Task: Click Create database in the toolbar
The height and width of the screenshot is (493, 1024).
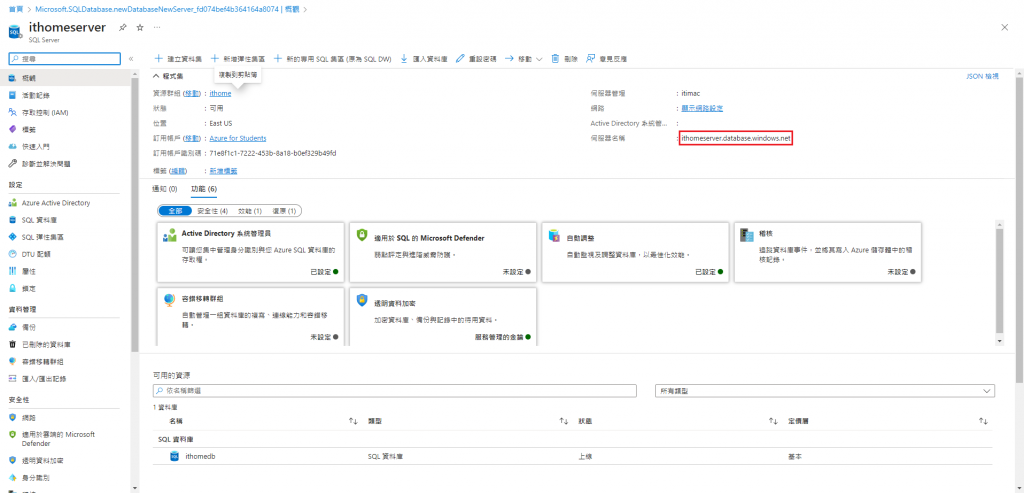Action: (178, 59)
